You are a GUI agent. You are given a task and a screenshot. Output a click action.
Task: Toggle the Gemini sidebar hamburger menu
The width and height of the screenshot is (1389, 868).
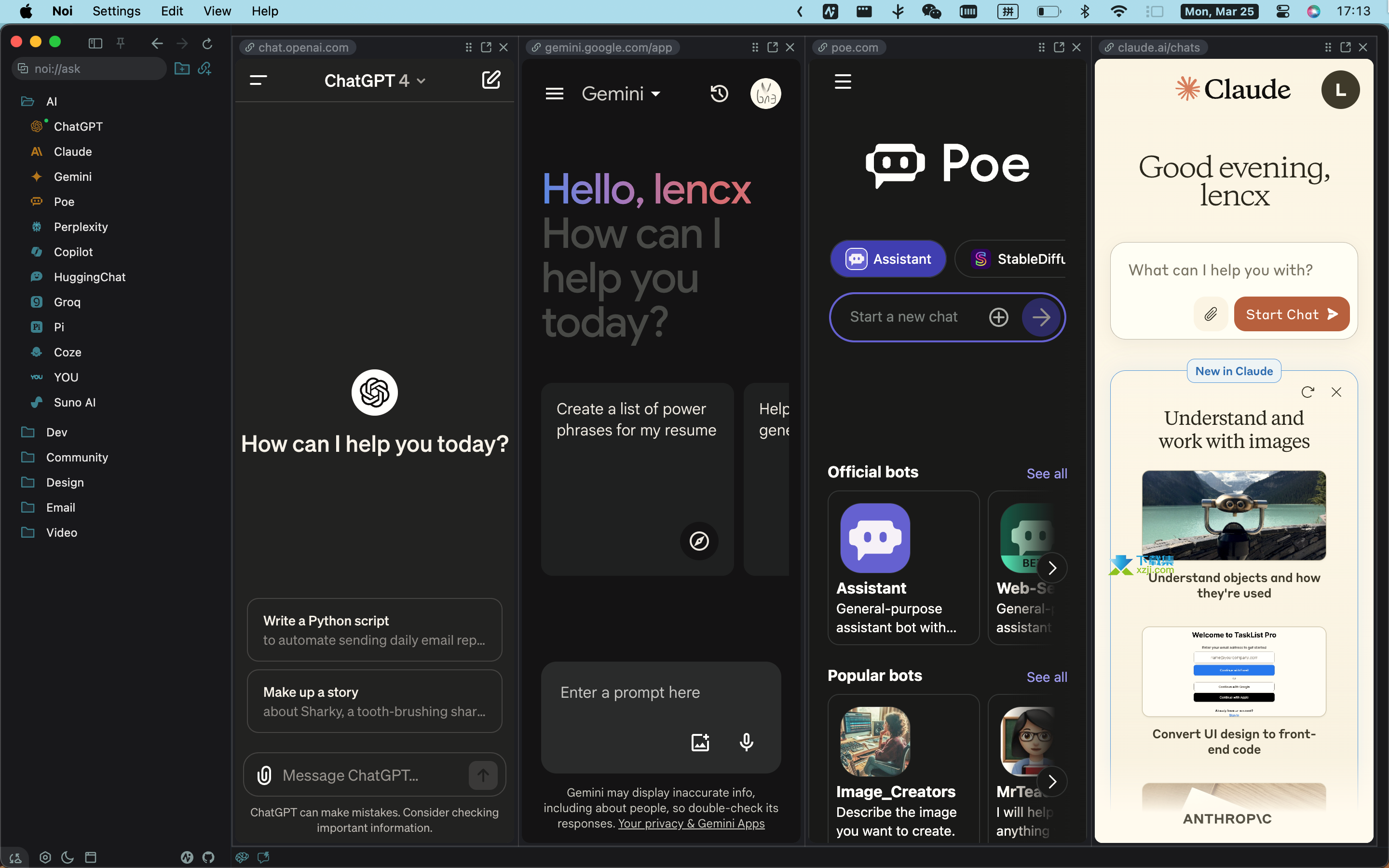click(x=554, y=93)
